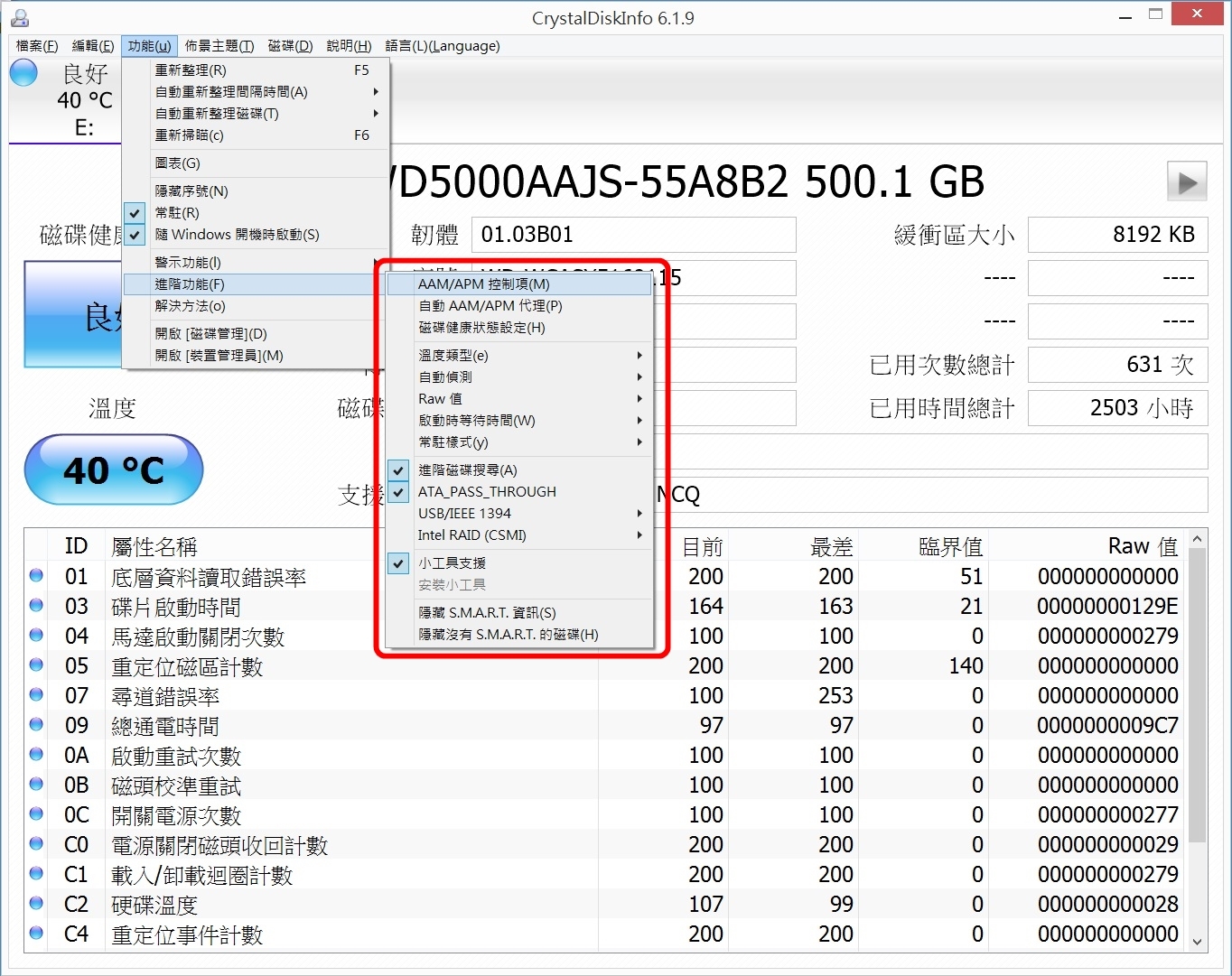The image size is (1232, 976).
Task: Toggle 常駐(R) resident option
Action: click(x=256, y=213)
